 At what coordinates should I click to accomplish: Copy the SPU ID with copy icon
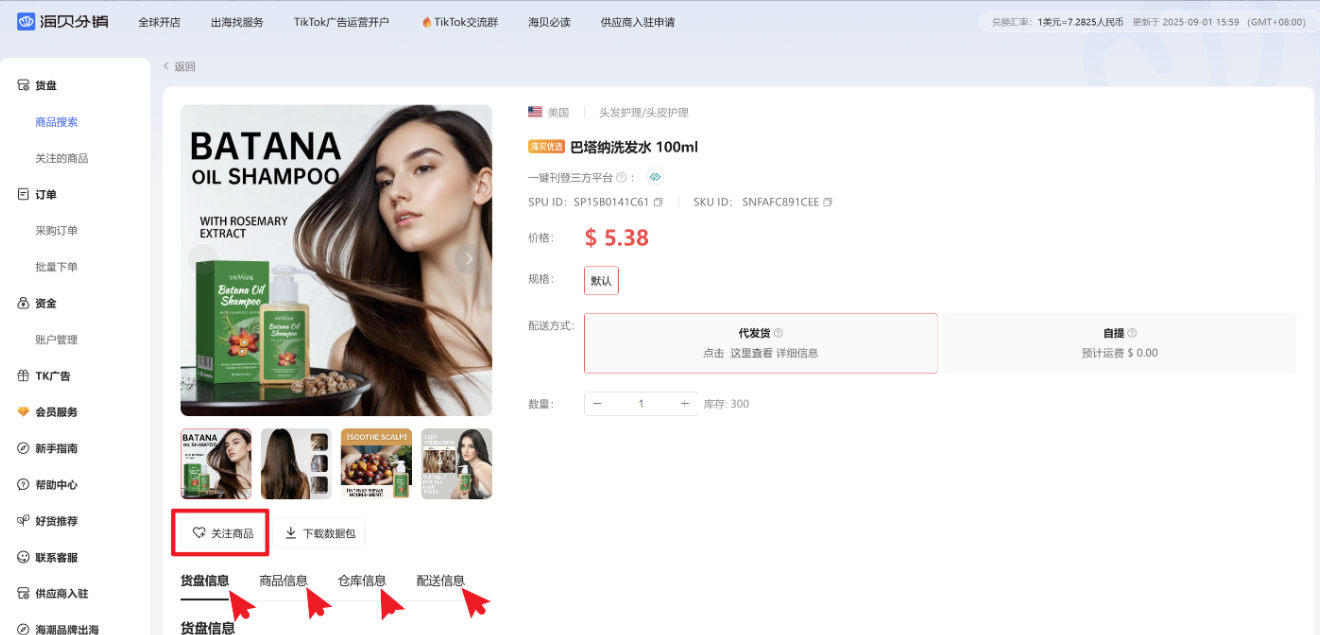658,202
